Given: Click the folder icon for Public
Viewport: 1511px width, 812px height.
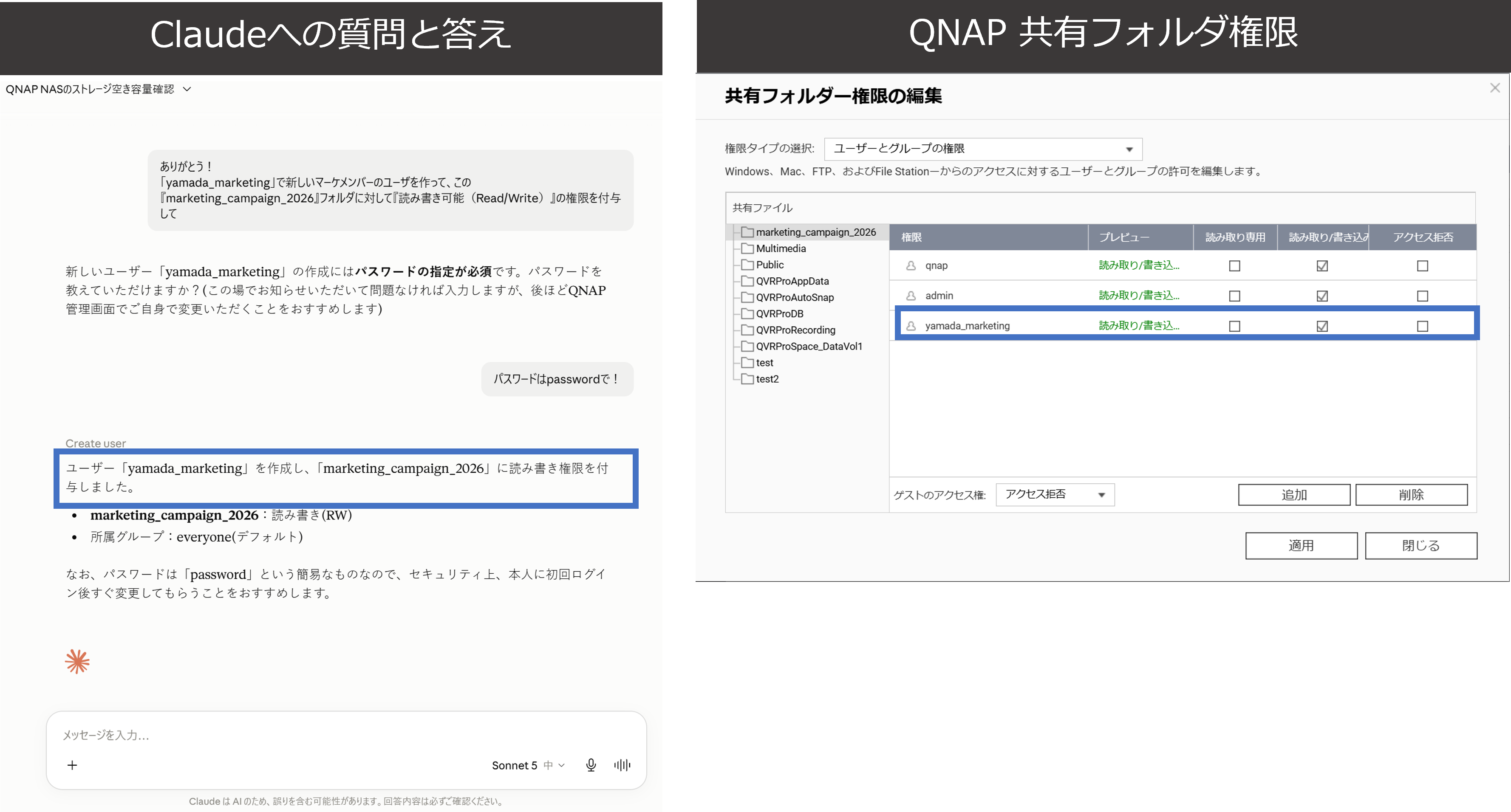Looking at the screenshot, I should tap(747, 265).
